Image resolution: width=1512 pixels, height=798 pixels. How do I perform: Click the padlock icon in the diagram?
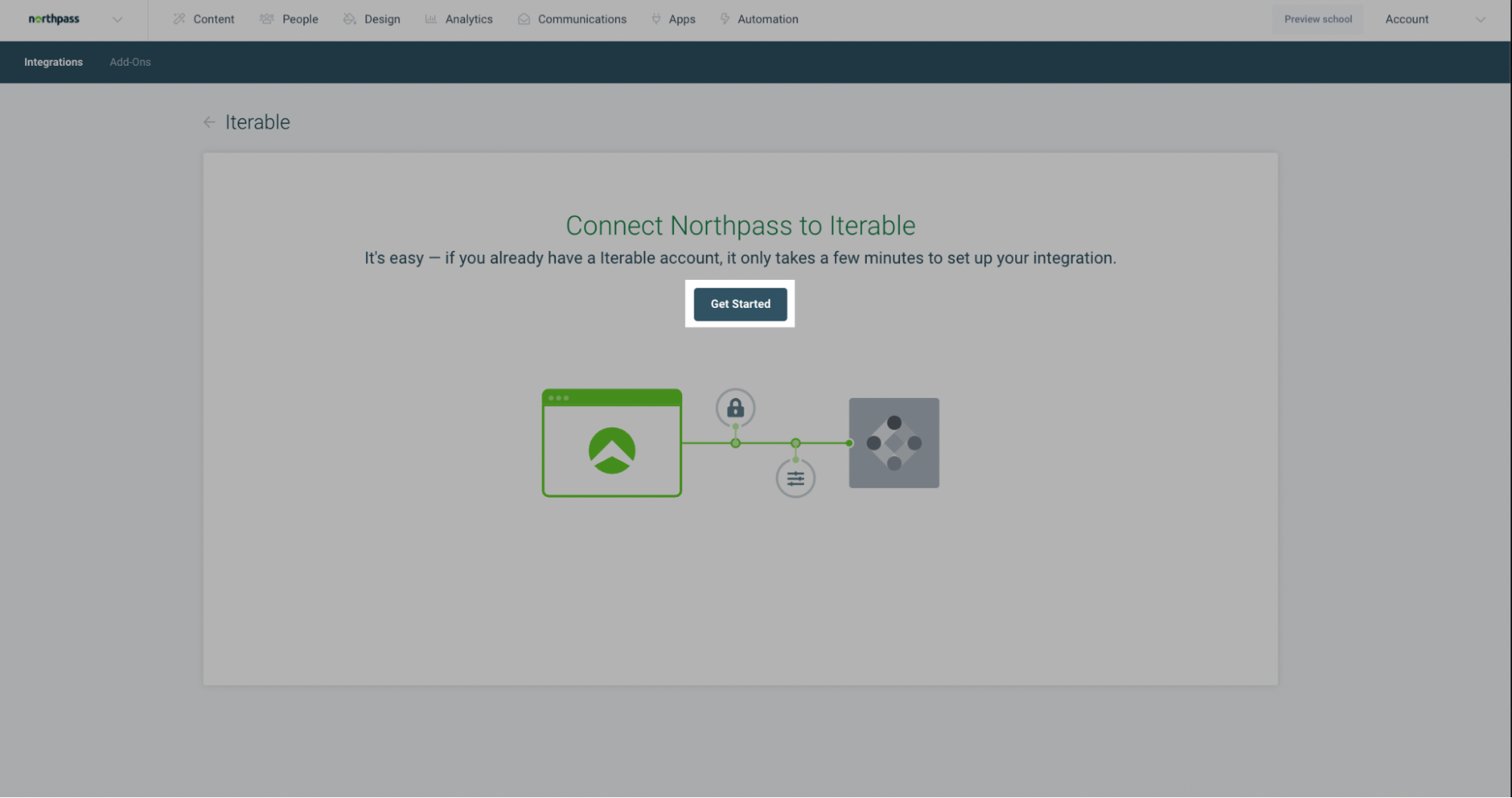[735, 408]
